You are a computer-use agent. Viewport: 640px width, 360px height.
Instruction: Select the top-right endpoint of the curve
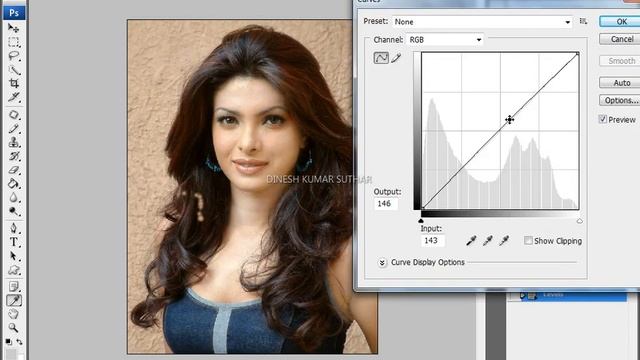pyautogui.click(x=578, y=54)
